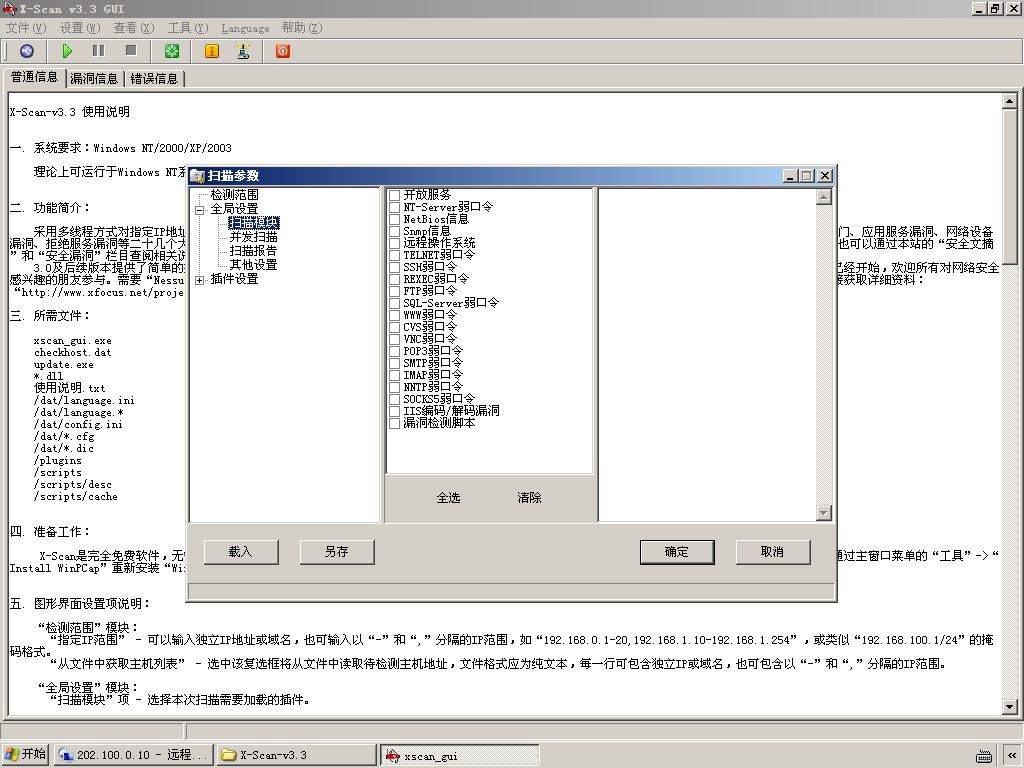Open the 查看(X) menu

(133, 28)
